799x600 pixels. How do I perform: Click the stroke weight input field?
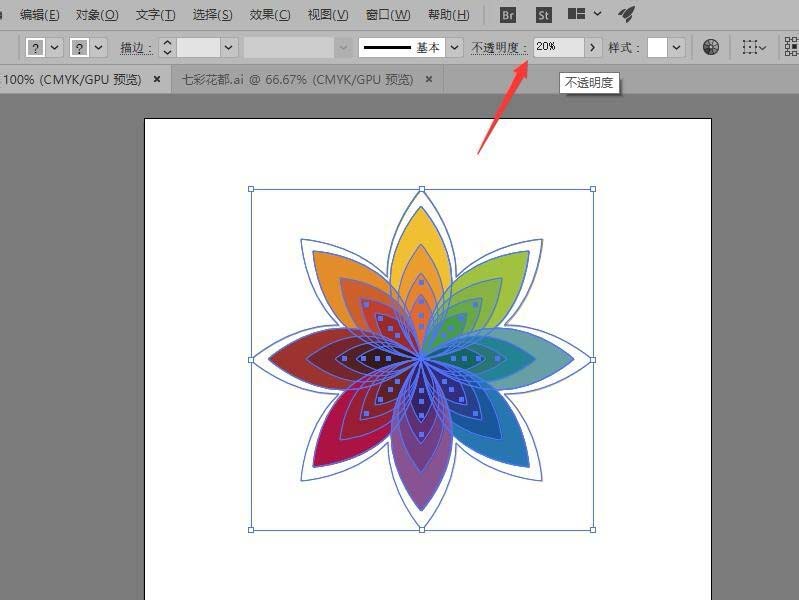click(x=199, y=47)
